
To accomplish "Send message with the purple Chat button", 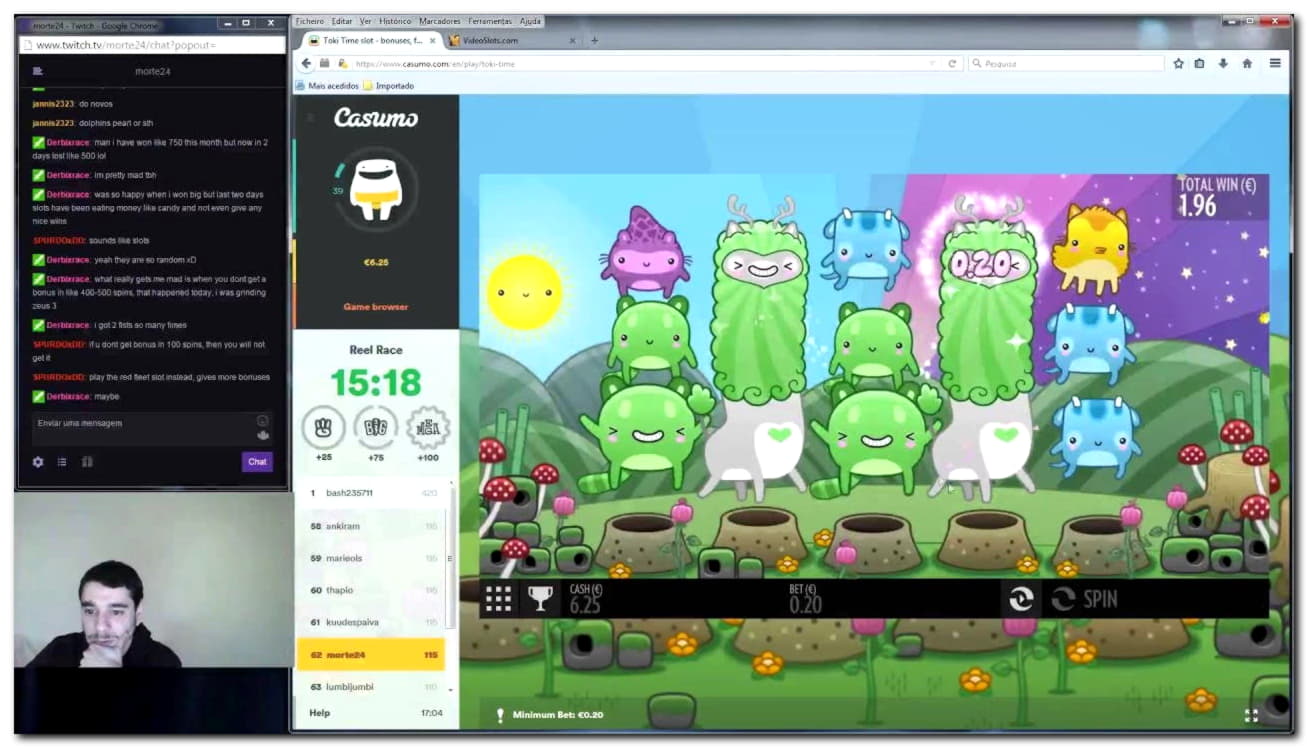I will point(257,462).
